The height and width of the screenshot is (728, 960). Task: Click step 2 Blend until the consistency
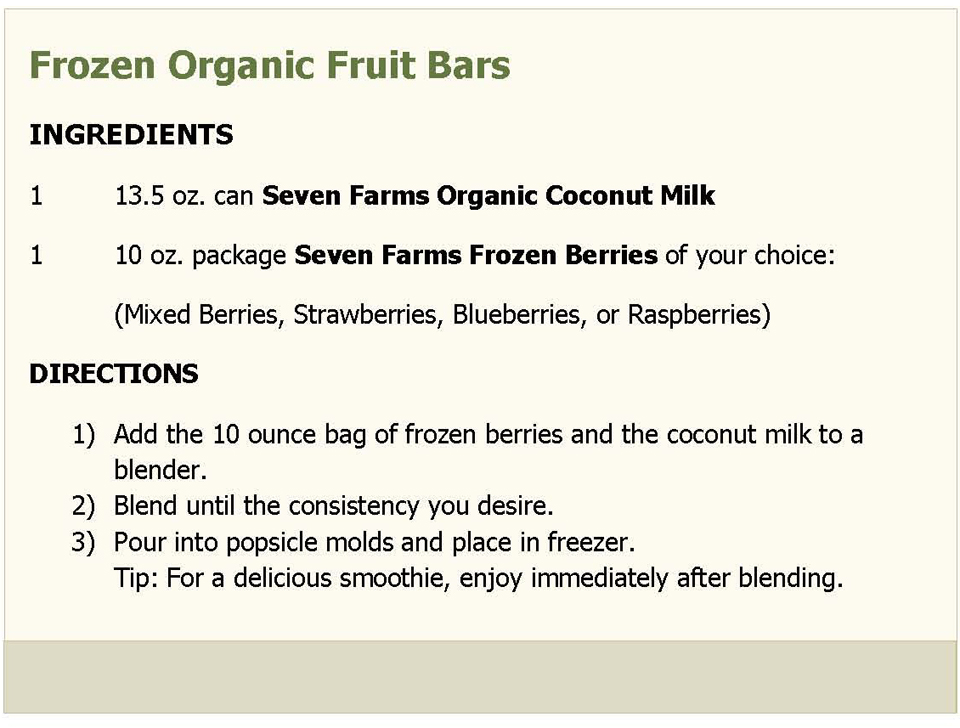334,506
